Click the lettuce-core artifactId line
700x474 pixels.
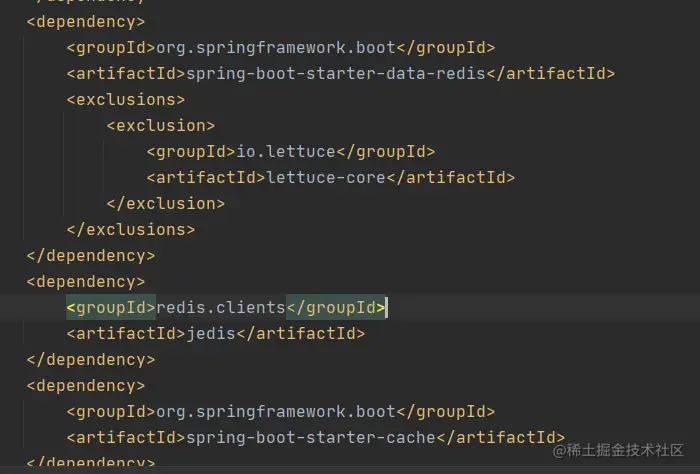pyautogui.click(x=331, y=178)
